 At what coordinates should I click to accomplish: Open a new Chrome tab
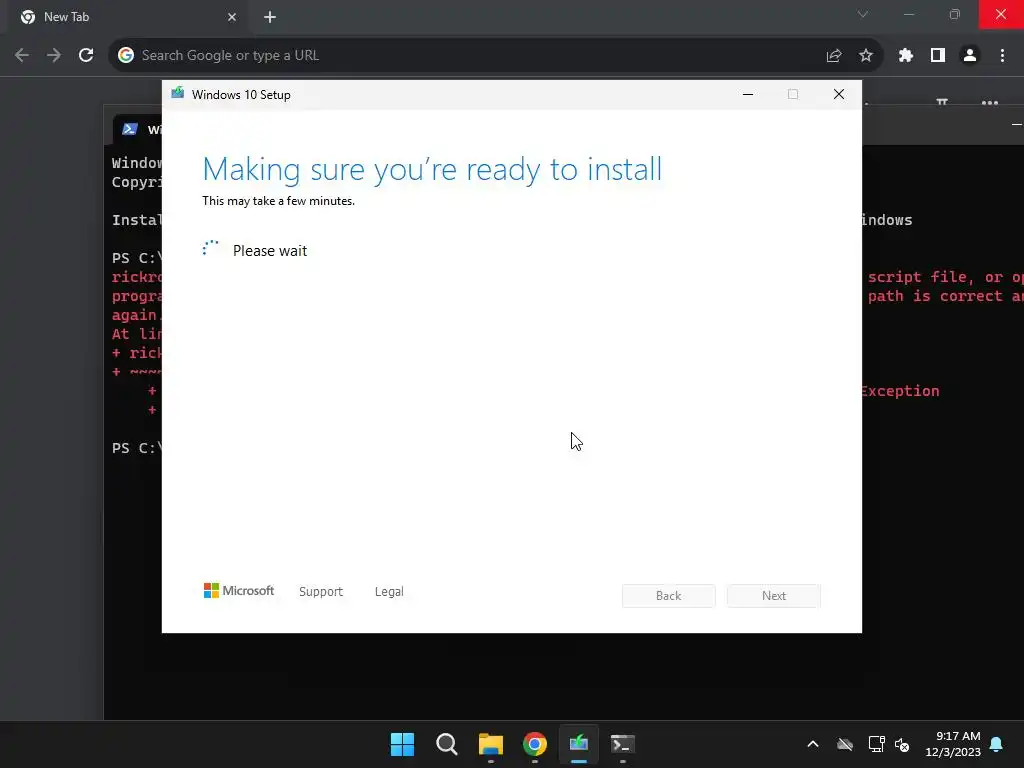[270, 17]
